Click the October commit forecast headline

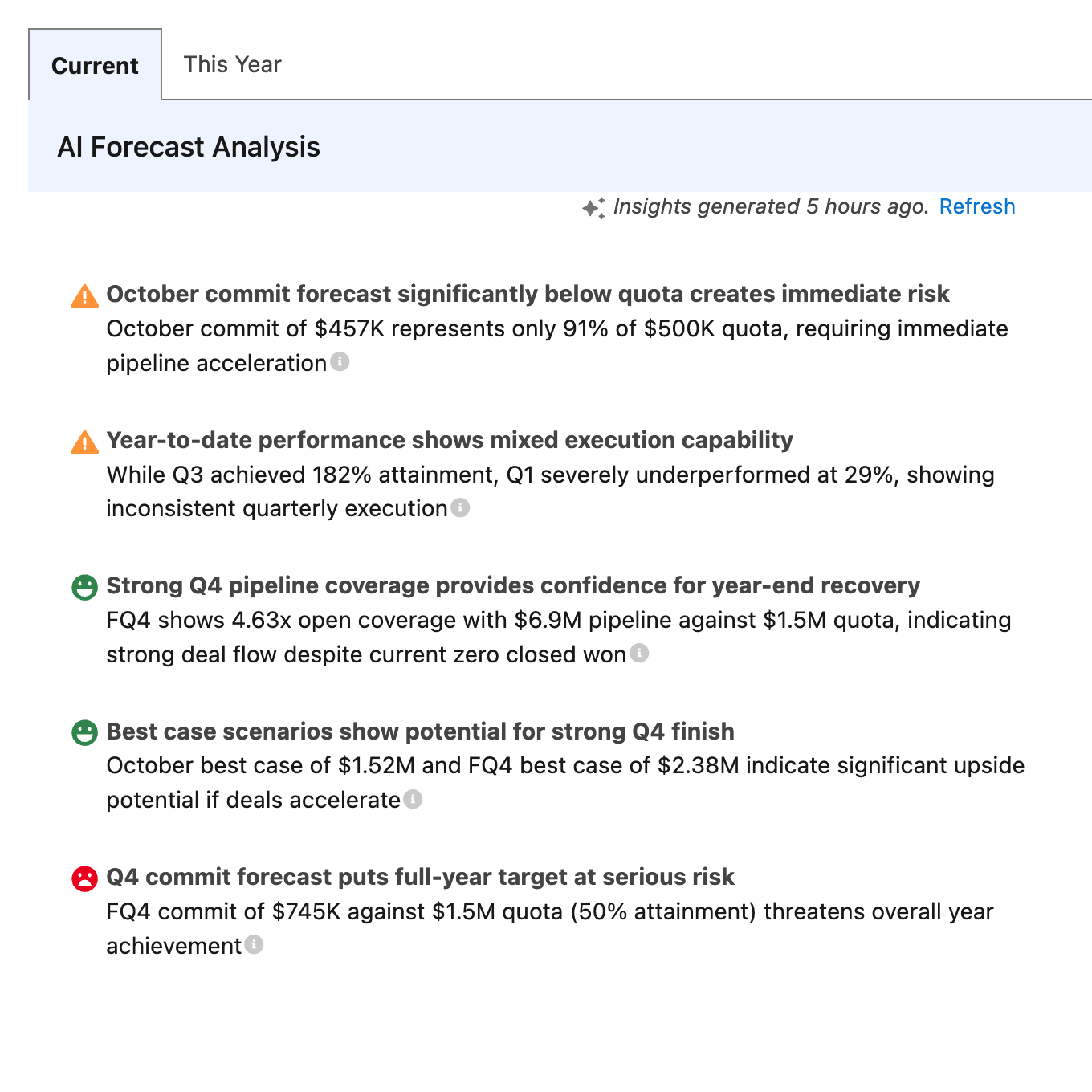pyautogui.click(x=528, y=294)
